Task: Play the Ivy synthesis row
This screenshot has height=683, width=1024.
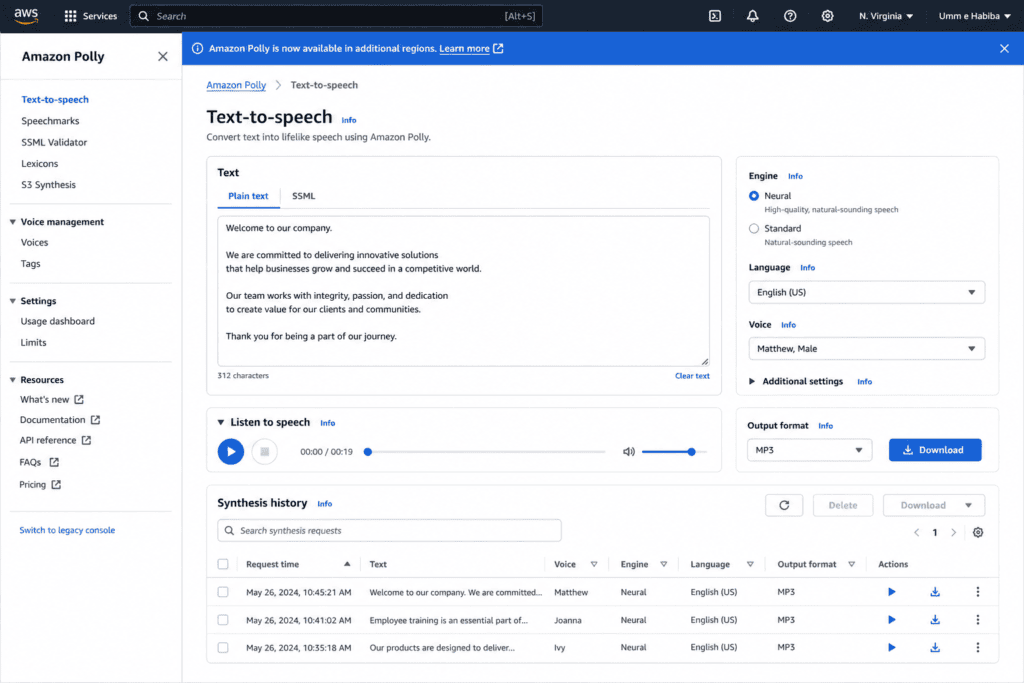Action: click(x=891, y=647)
